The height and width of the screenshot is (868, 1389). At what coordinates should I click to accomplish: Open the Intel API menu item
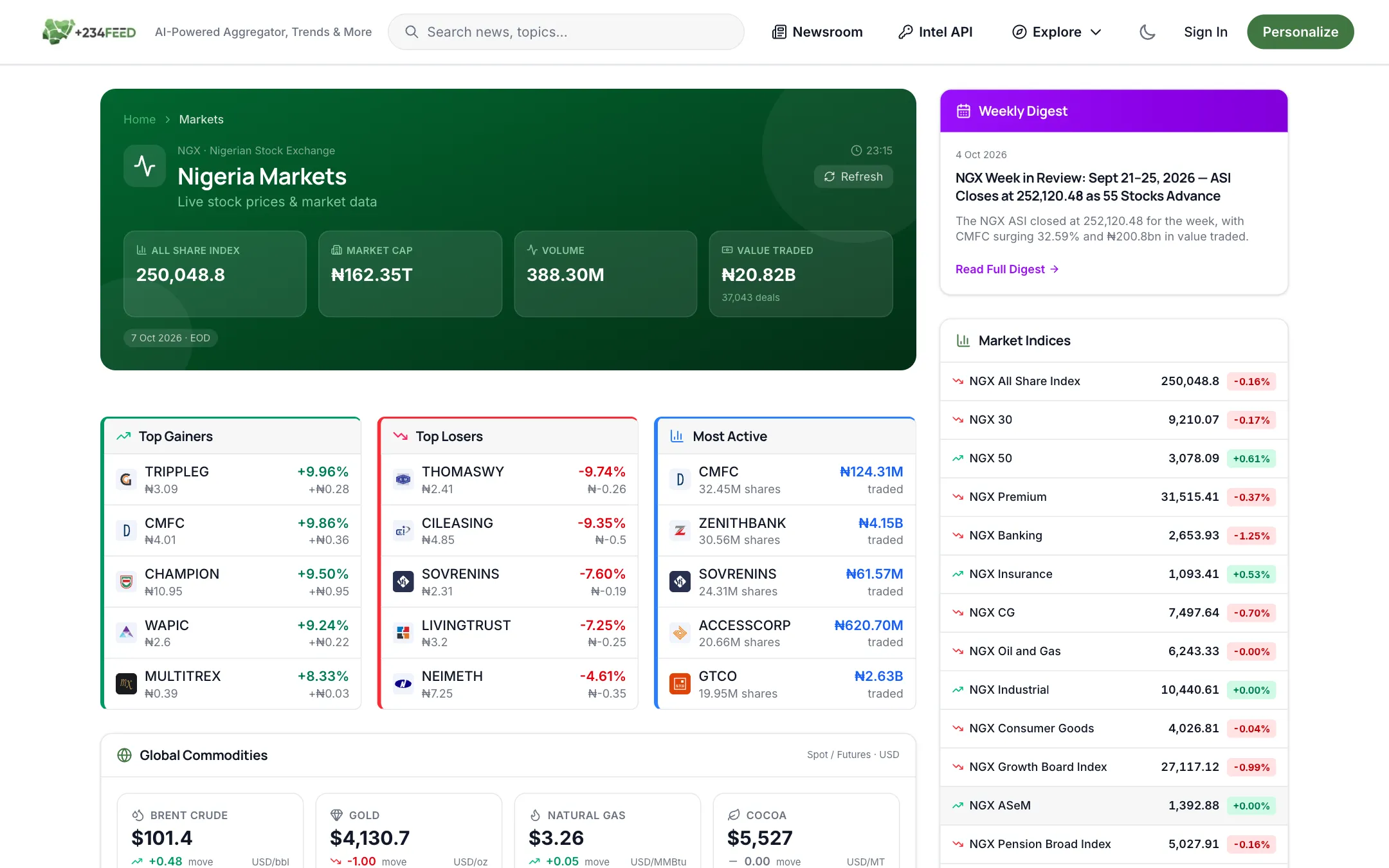[935, 32]
